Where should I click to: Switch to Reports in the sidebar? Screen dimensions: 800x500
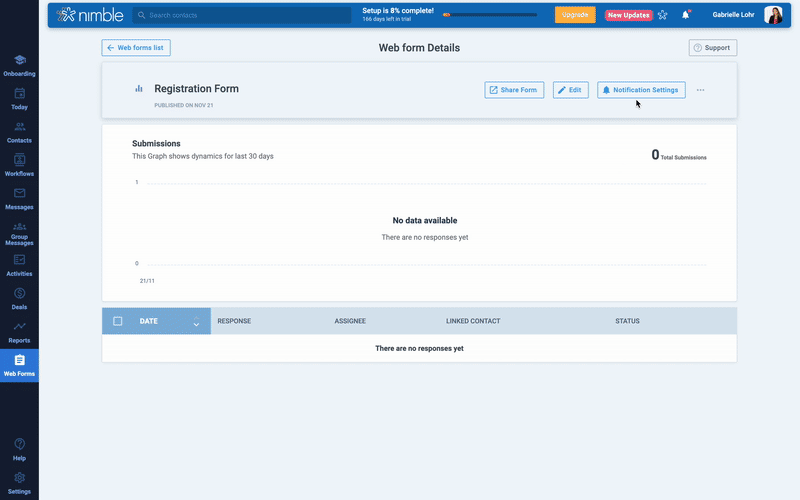pos(19,332)
